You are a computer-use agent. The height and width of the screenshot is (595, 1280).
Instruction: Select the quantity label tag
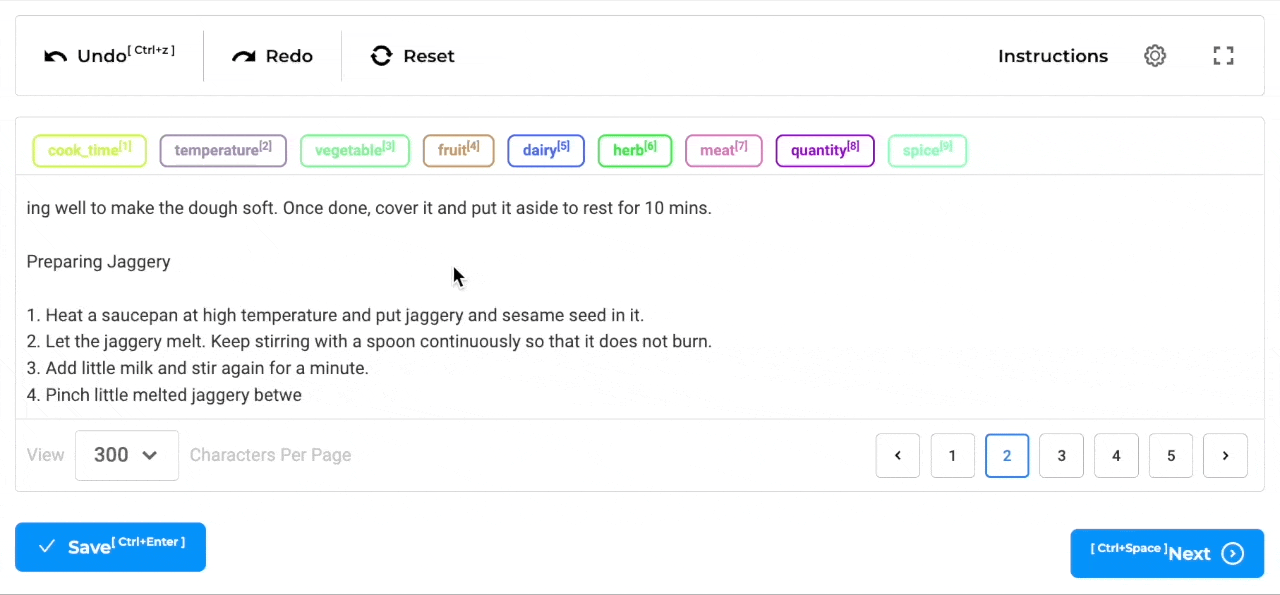[x=825, y=150]
